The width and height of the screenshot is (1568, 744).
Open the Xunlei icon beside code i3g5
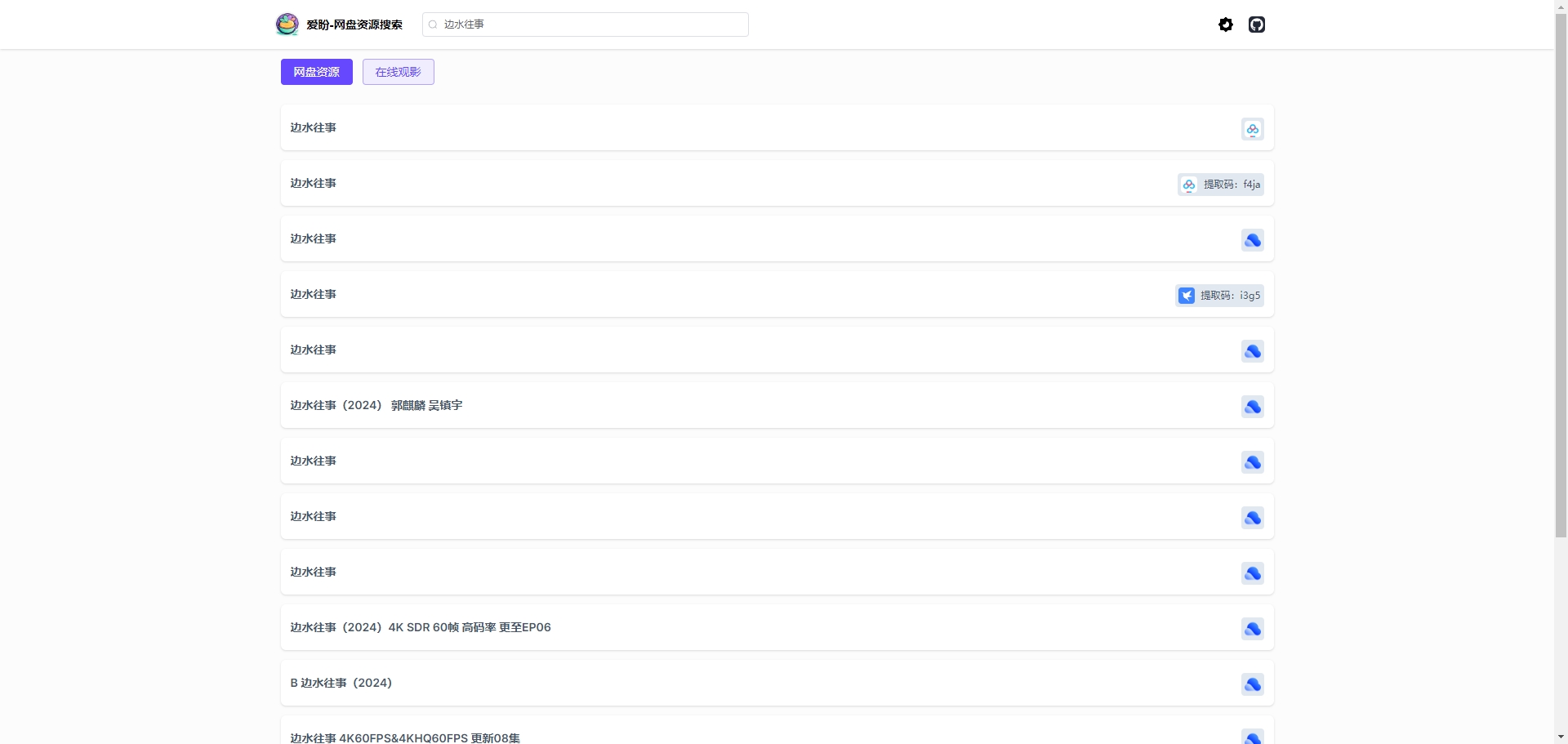pos(1187,296)
